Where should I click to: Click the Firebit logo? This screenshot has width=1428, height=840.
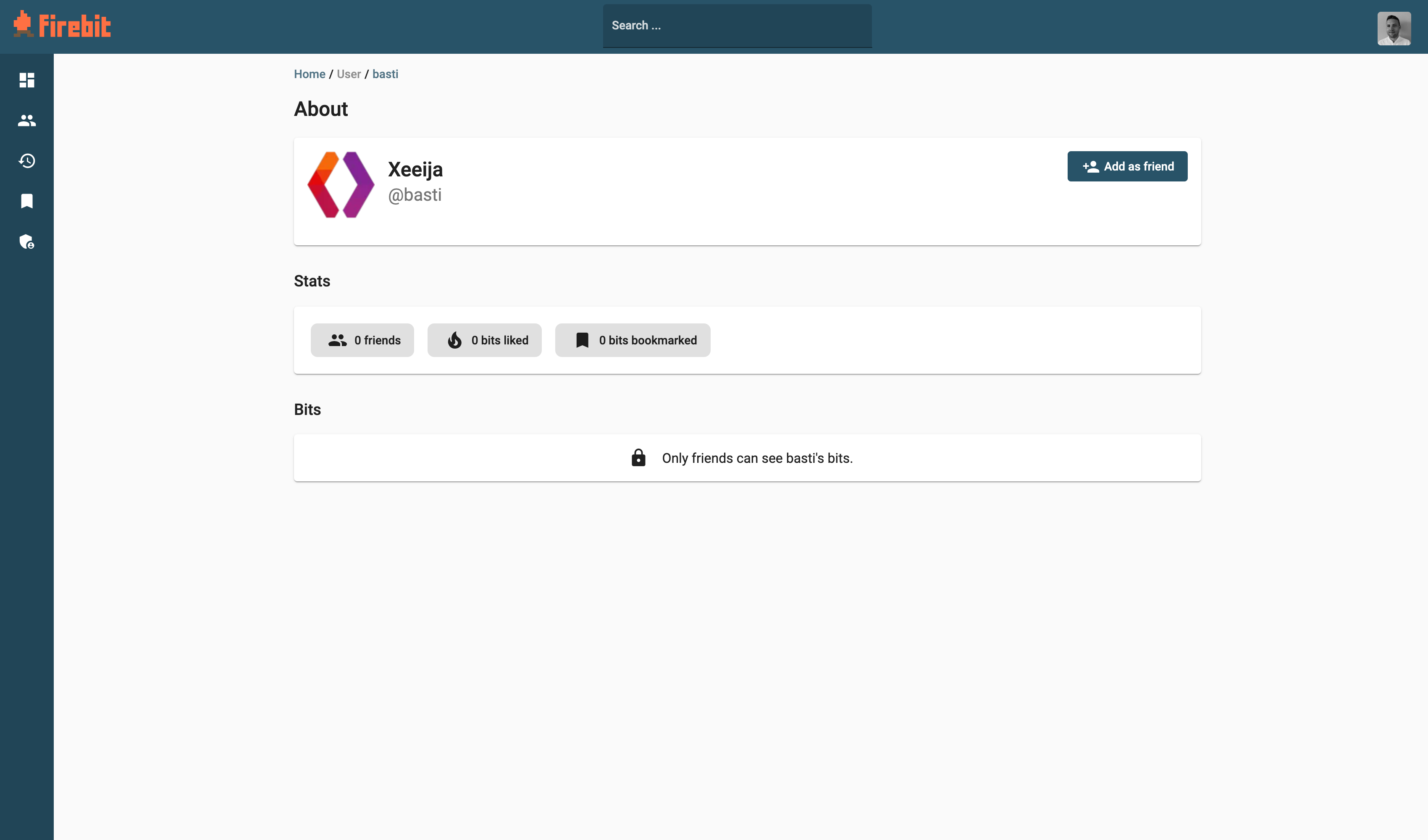click(x=62, y=26)
